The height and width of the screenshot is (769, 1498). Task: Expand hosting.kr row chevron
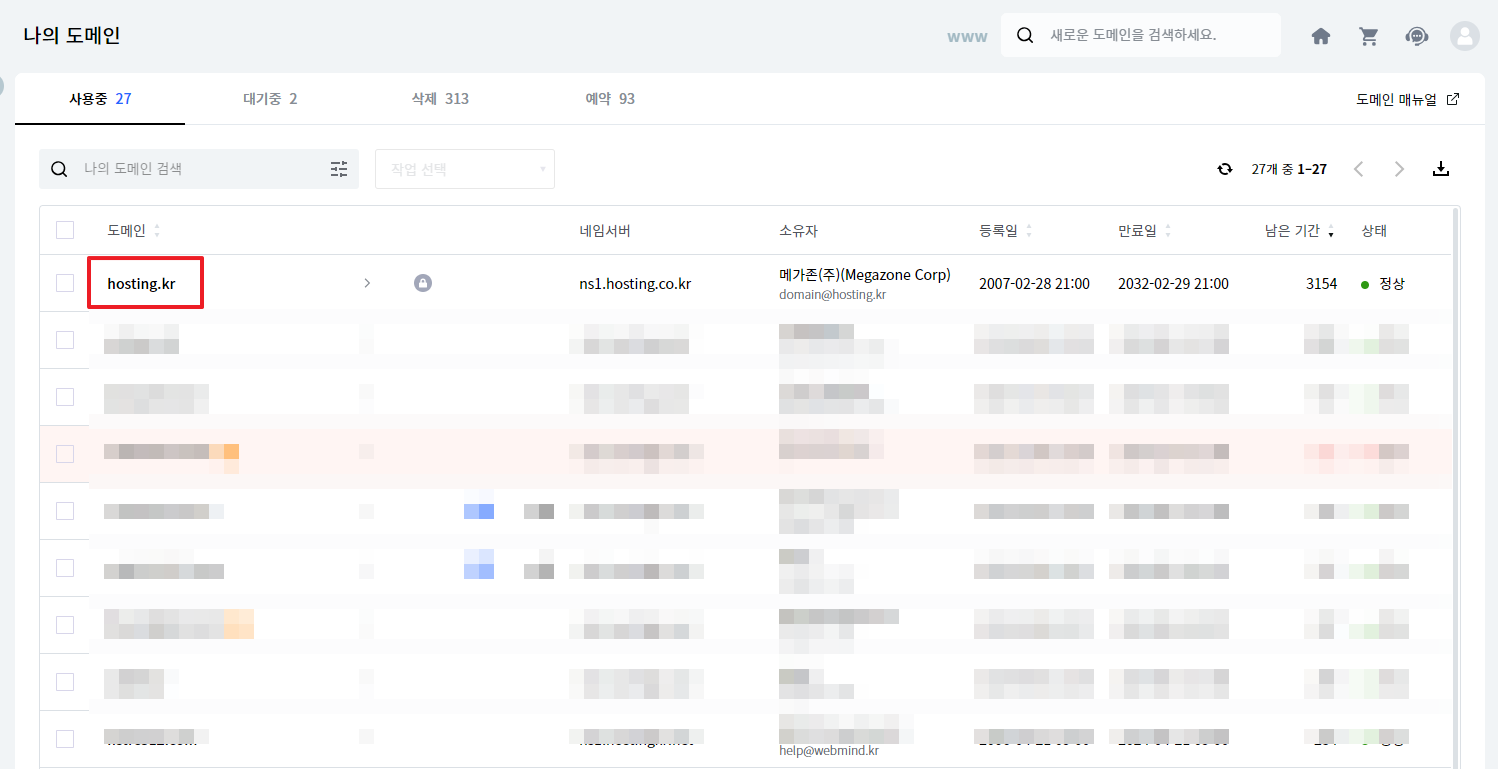(367, 284)
